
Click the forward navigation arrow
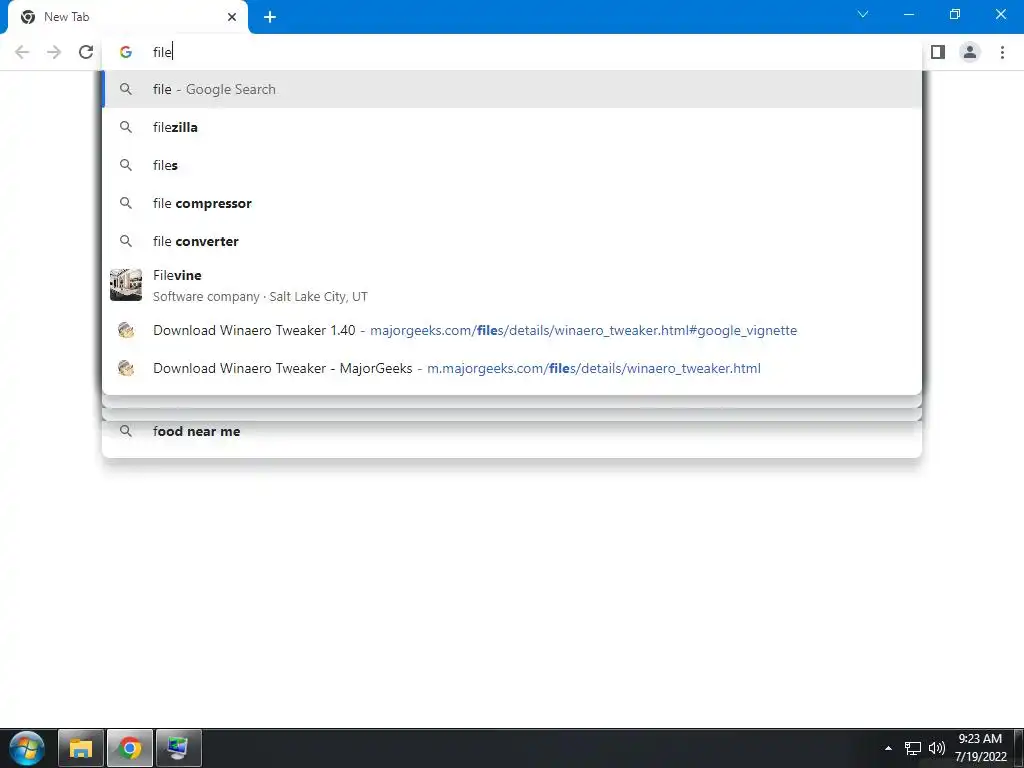coord(54,52)
